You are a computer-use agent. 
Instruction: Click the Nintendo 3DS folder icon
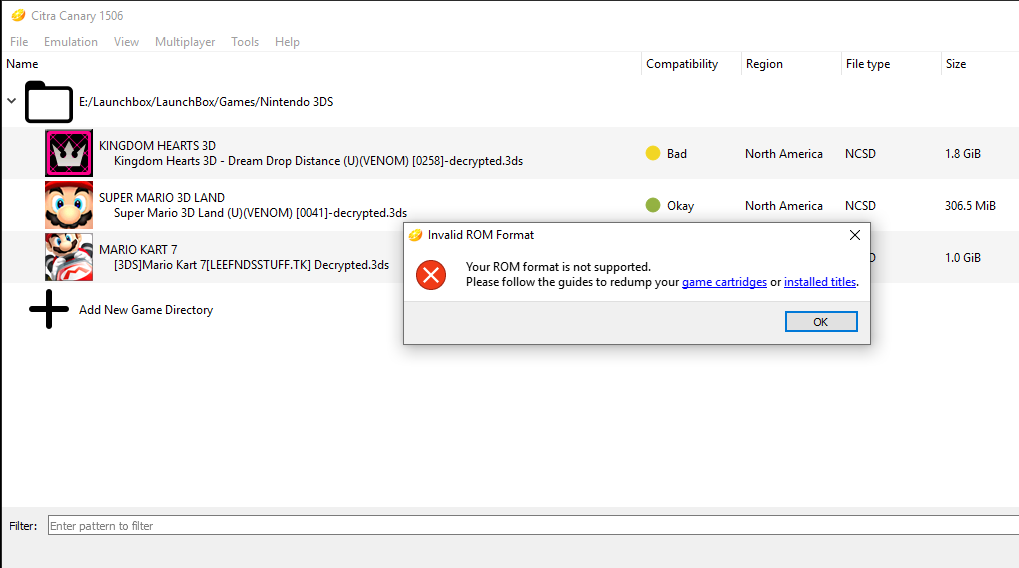click(x=49, y=102)
